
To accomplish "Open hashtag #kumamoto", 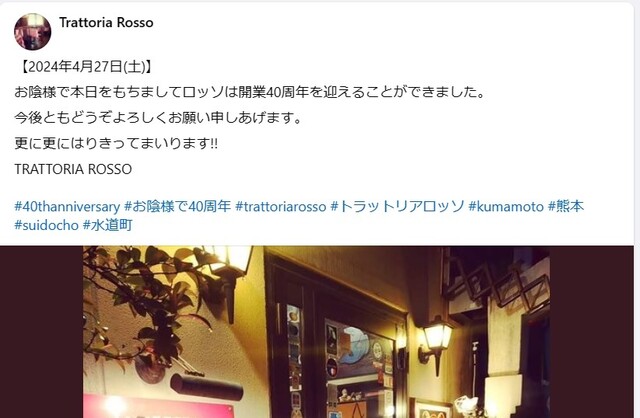I will click(x=506, y=207).
